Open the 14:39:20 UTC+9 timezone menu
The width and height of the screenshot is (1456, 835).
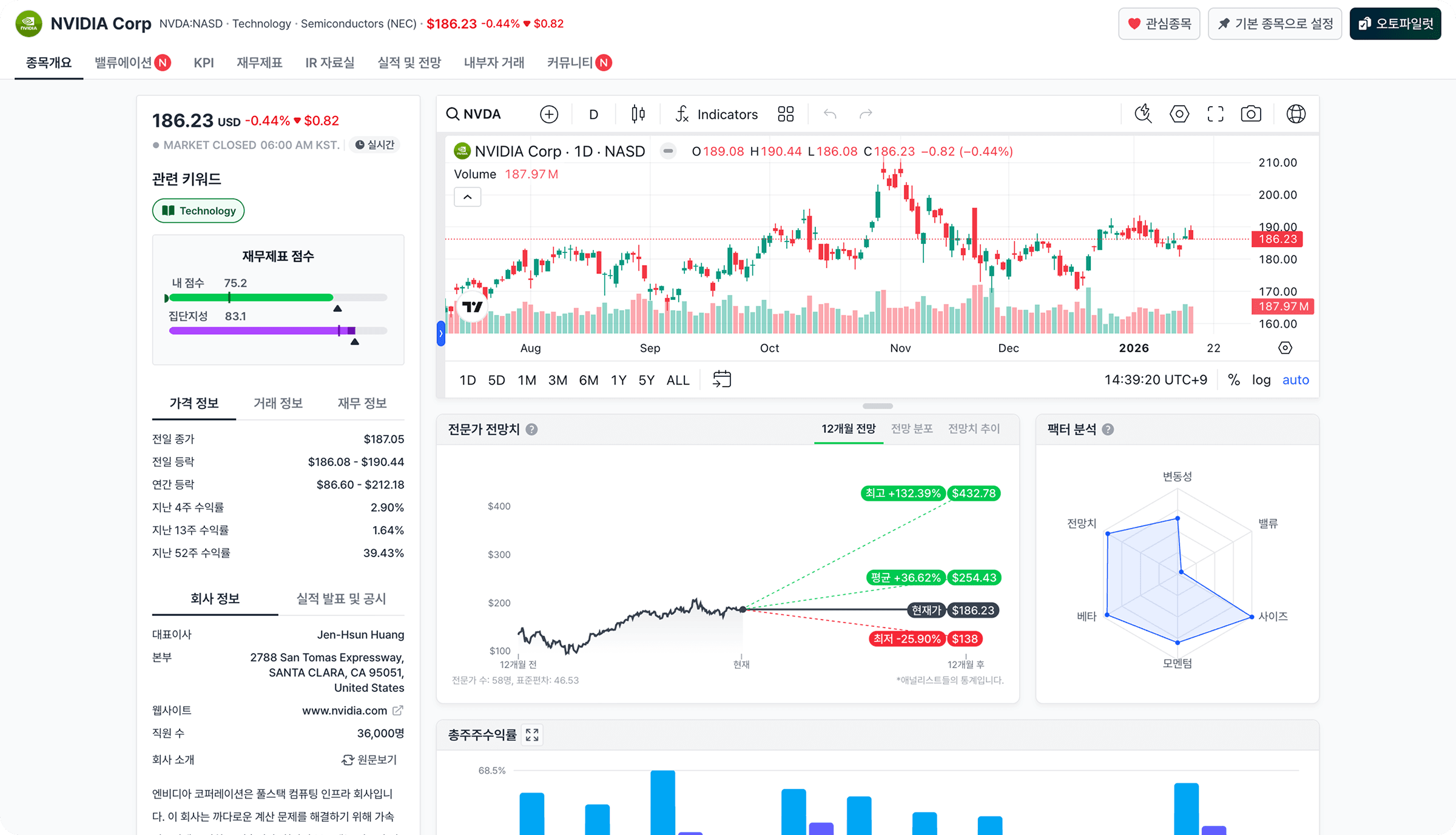point(1156,380)
